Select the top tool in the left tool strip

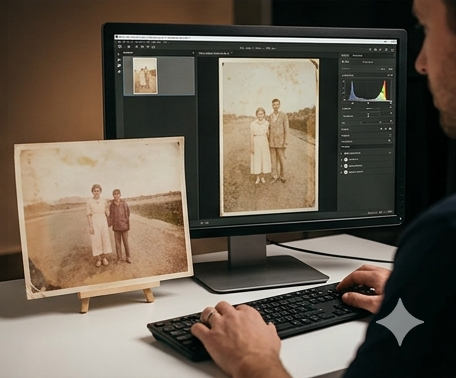(x=119, y=55)
